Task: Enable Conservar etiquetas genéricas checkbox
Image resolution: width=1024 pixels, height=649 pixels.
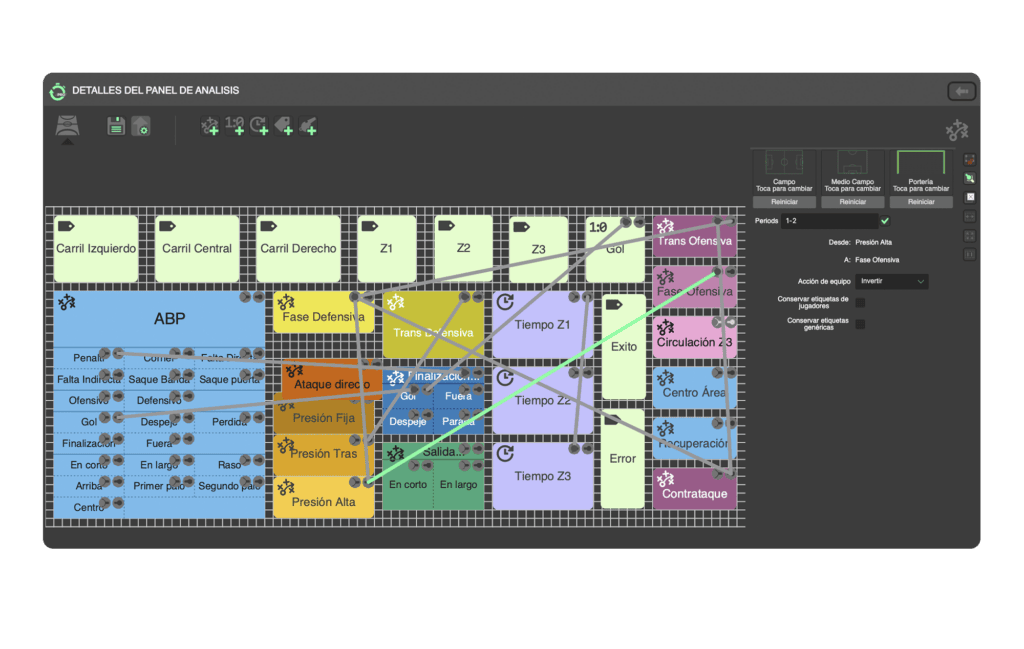Action: click(x=860, y=324)
